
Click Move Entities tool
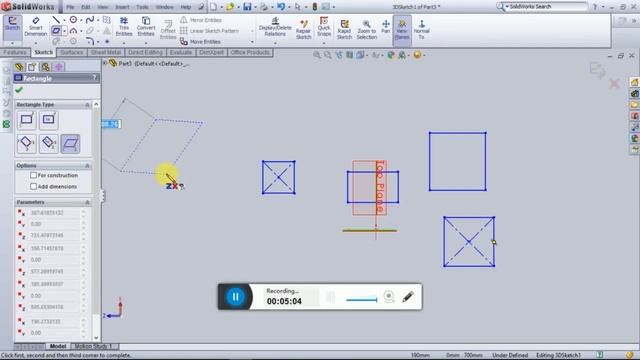click(x=200, y=42)
